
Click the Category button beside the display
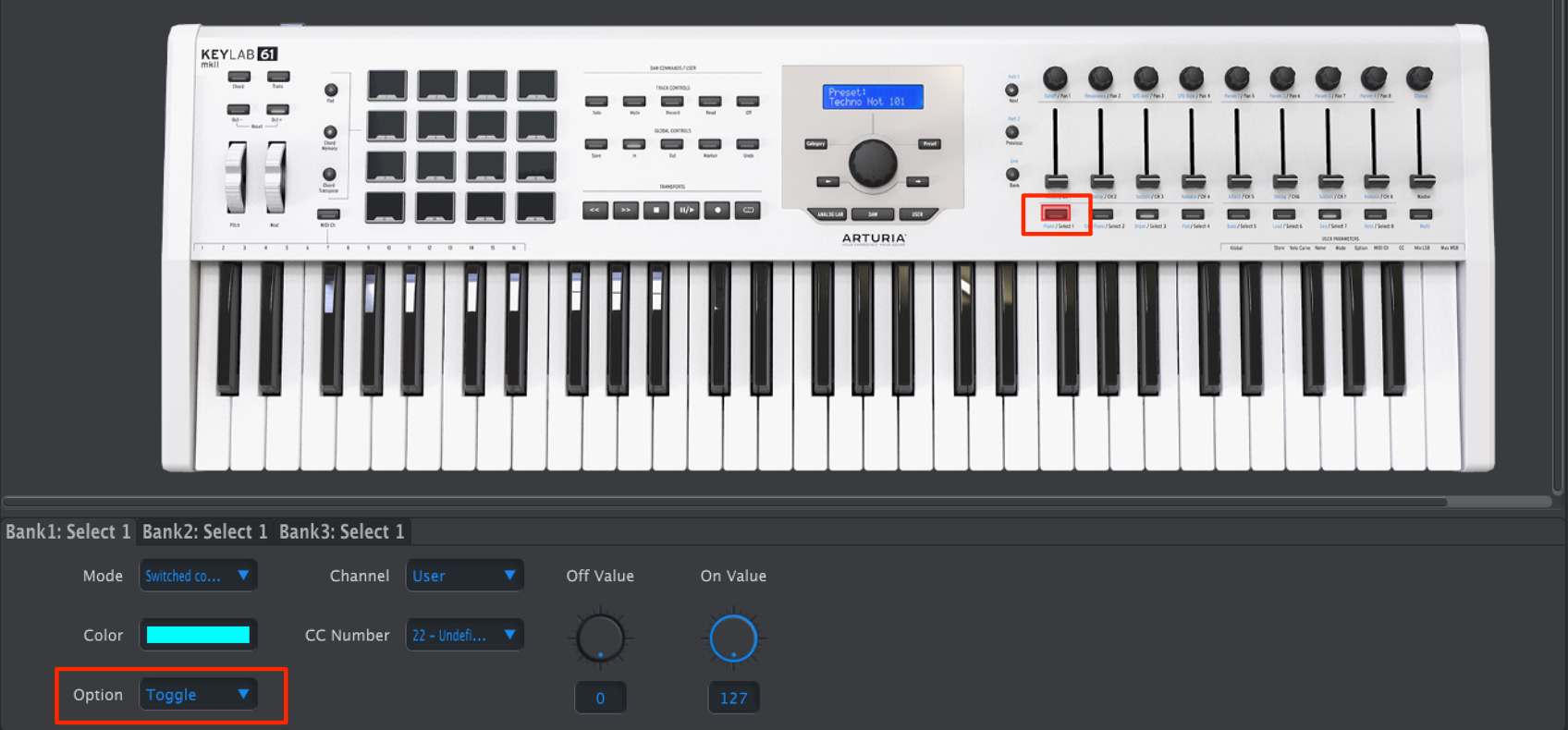tap(815, 144)
